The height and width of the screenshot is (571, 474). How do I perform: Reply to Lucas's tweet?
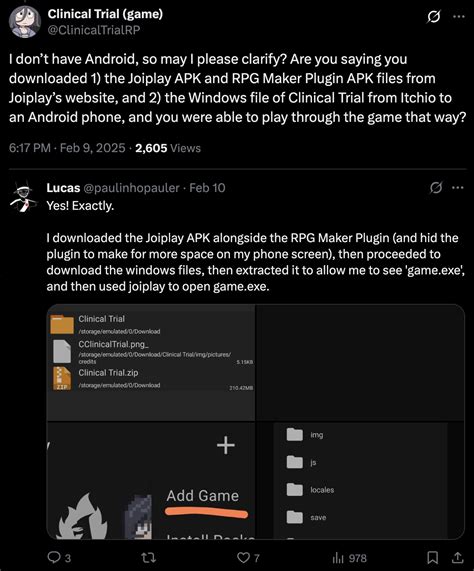59,558
